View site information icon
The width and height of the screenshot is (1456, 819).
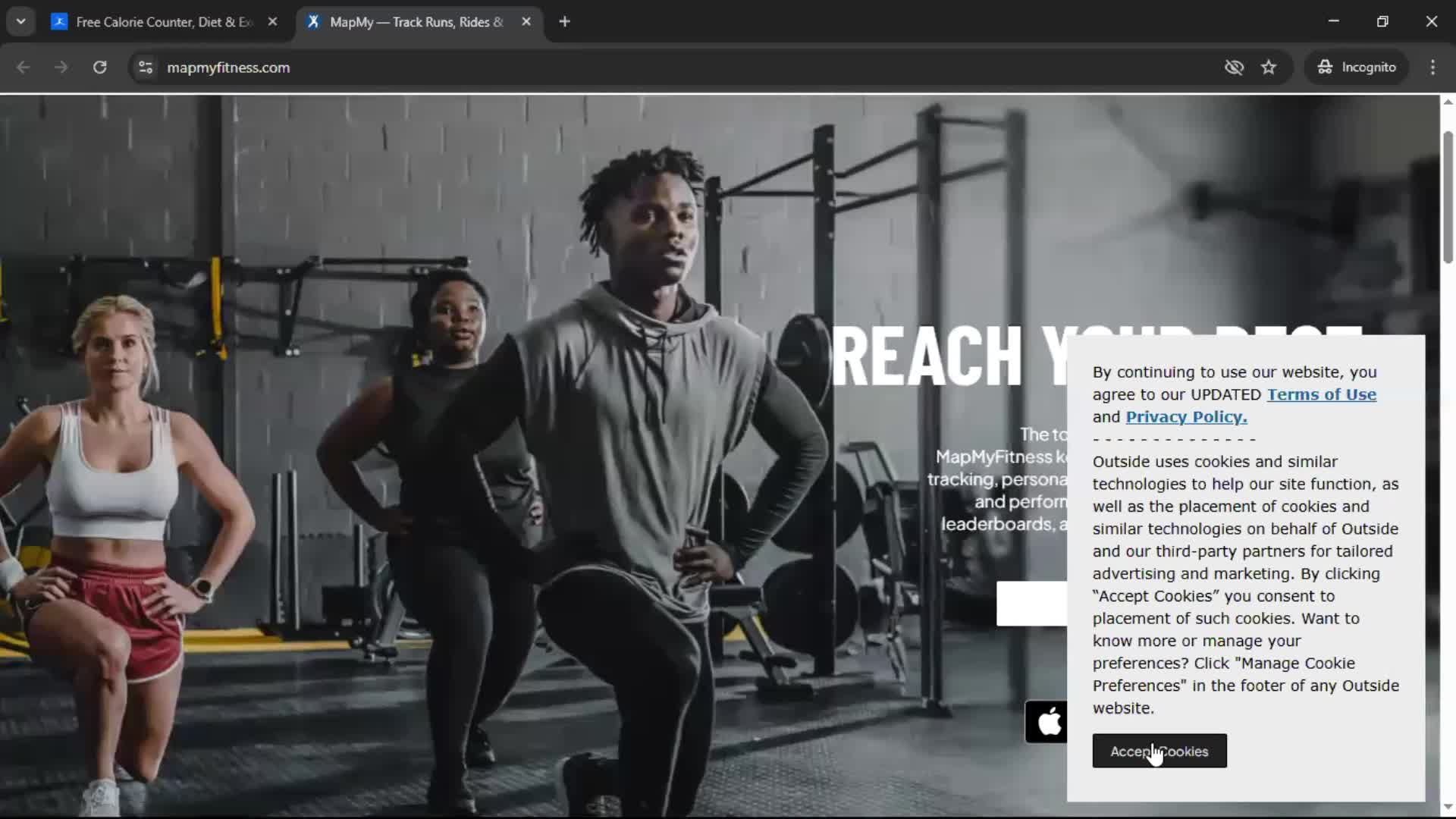coord(146,67)
